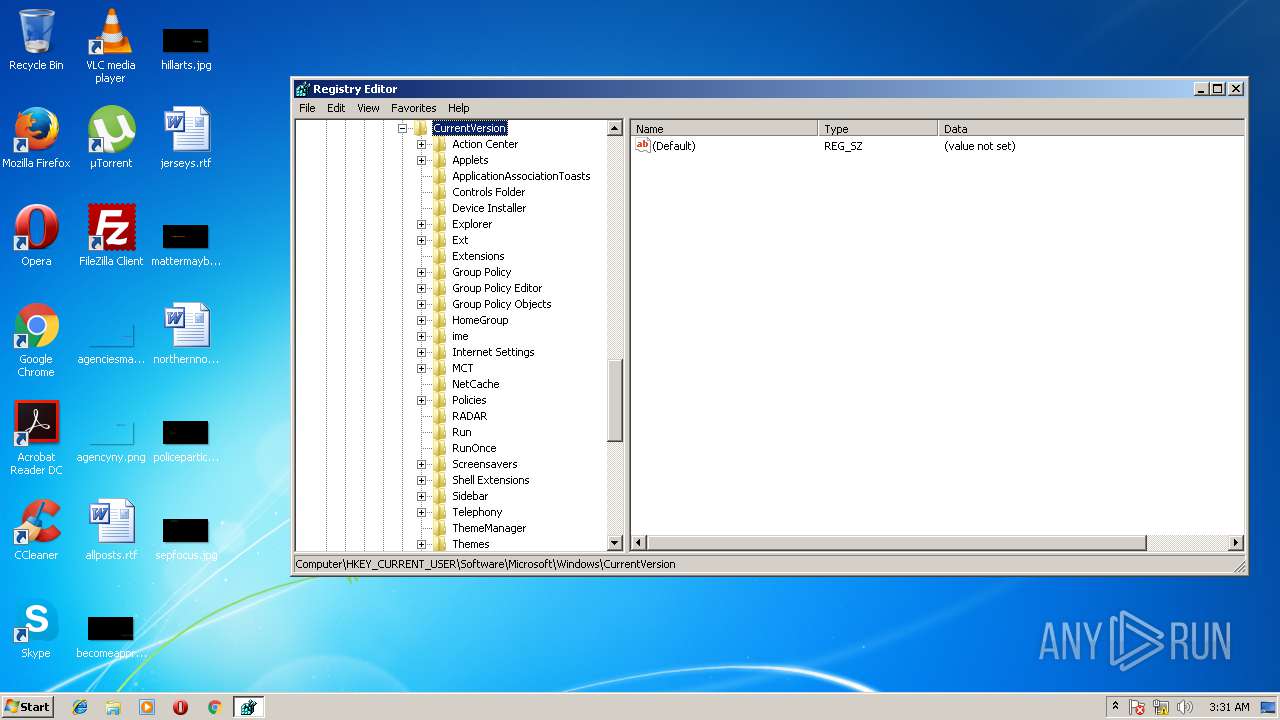Show hidden system tray icons
The height and width of the screenshot is (720, 1280).
tap(1115, 707)
